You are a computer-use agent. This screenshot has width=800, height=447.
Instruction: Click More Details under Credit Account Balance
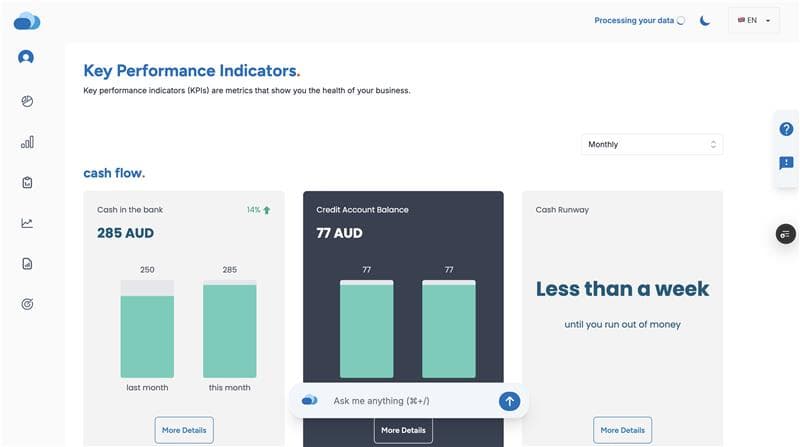[403, 430]
